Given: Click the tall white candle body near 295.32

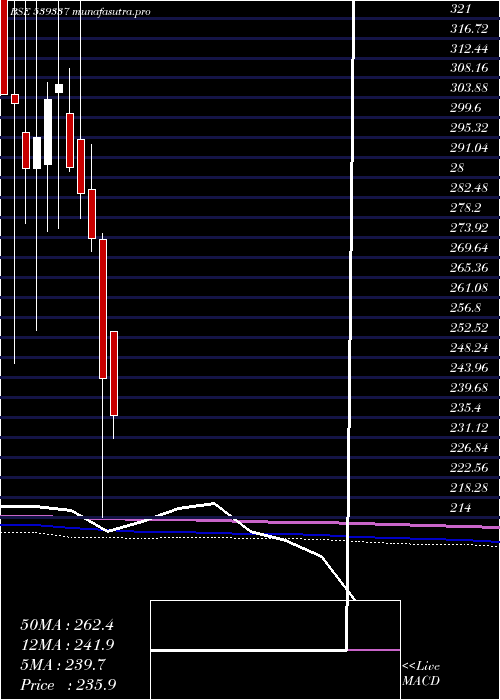Looking at the screenshot, I should coord(48,132).
